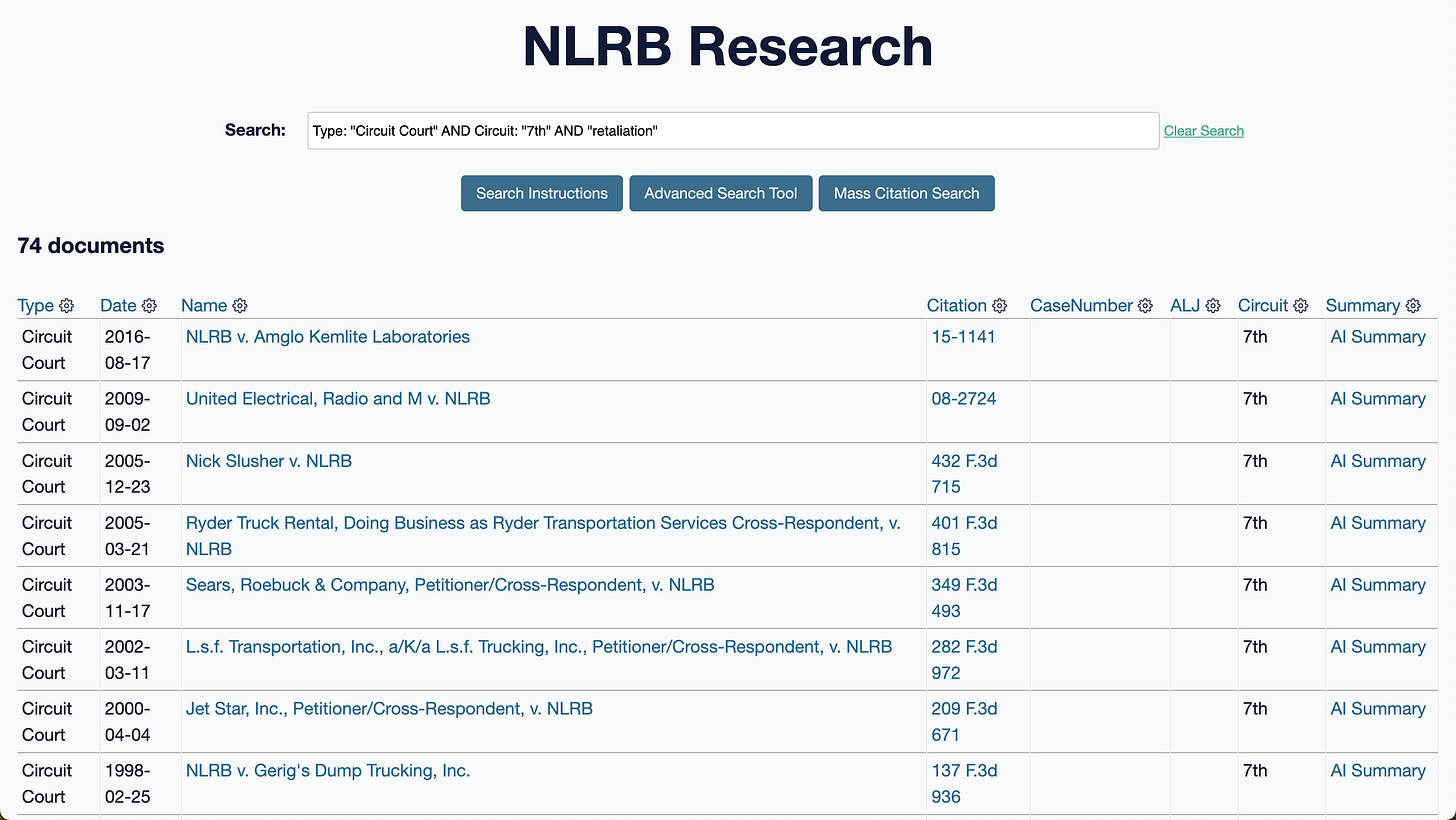
Task: Open AI Summary for L.s.f. Transportation row
Action: click(1378, 647)
